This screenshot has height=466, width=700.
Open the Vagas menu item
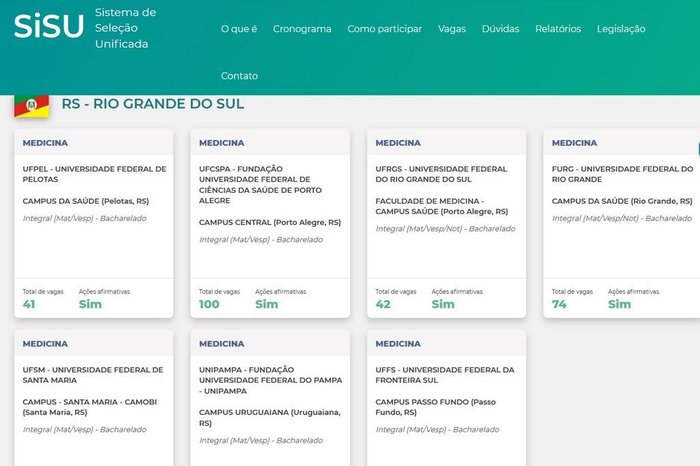tap(452, 29)
